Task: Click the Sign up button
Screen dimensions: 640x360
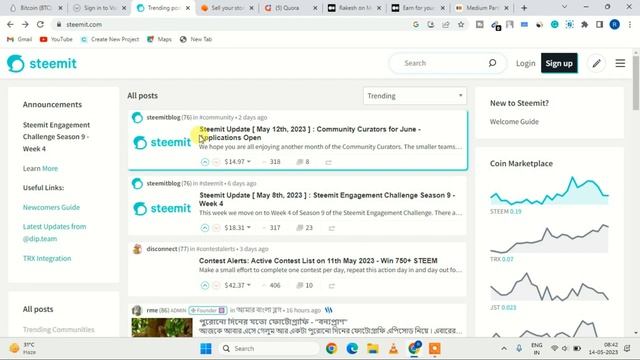Action: point(559,63)
